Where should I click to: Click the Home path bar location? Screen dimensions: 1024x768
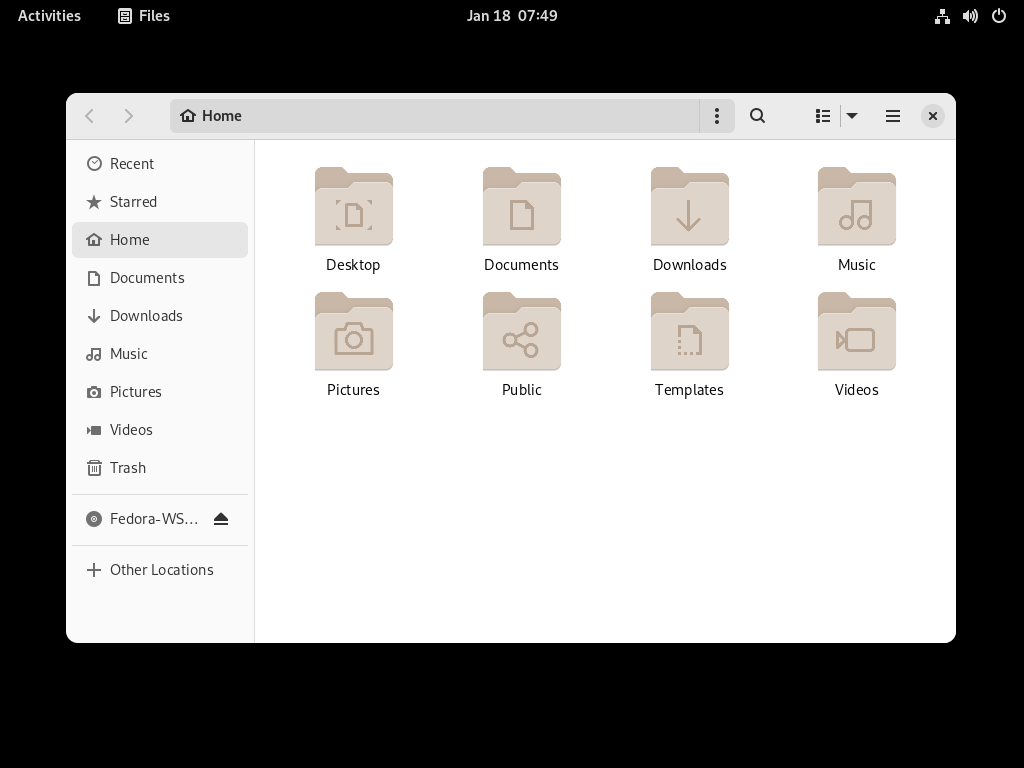pyautogui.click(x=211, y=116)
